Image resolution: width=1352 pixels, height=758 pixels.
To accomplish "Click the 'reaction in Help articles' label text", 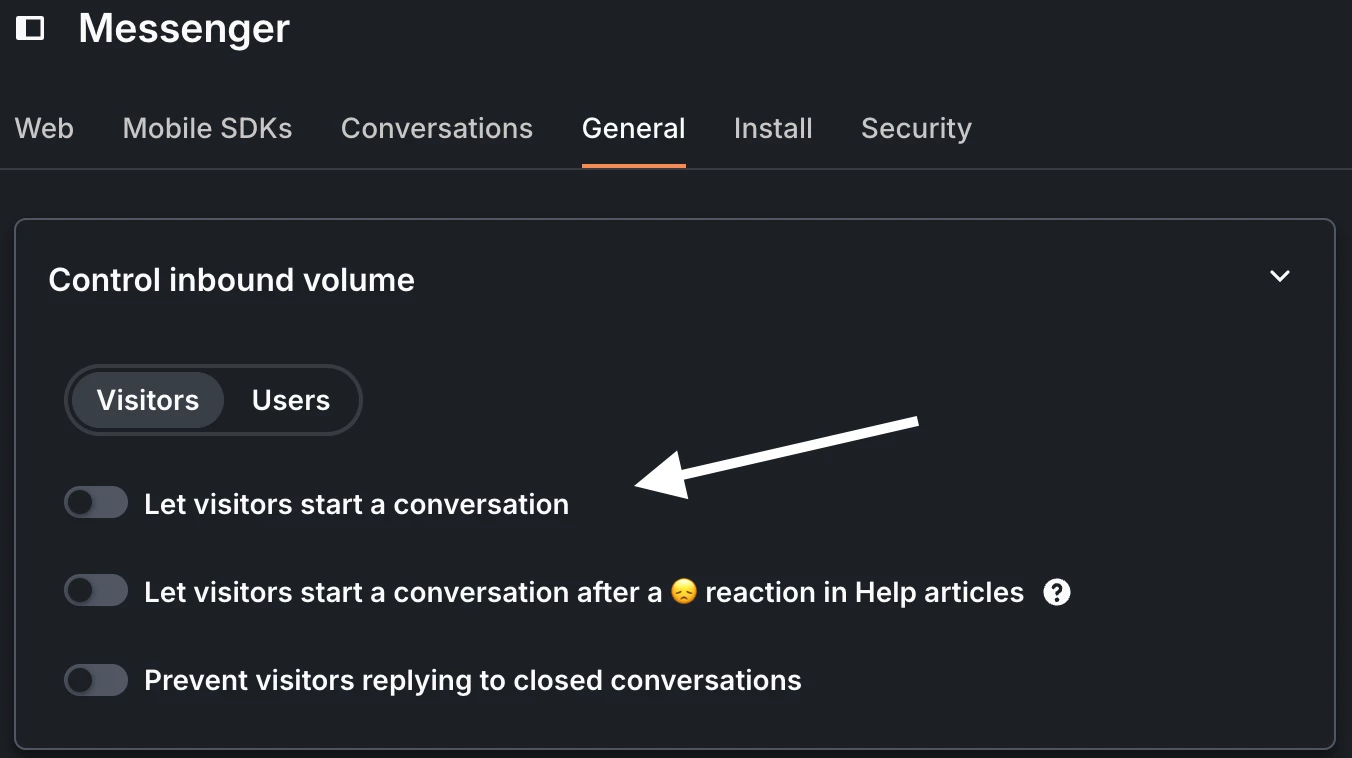I will (864, 592).
